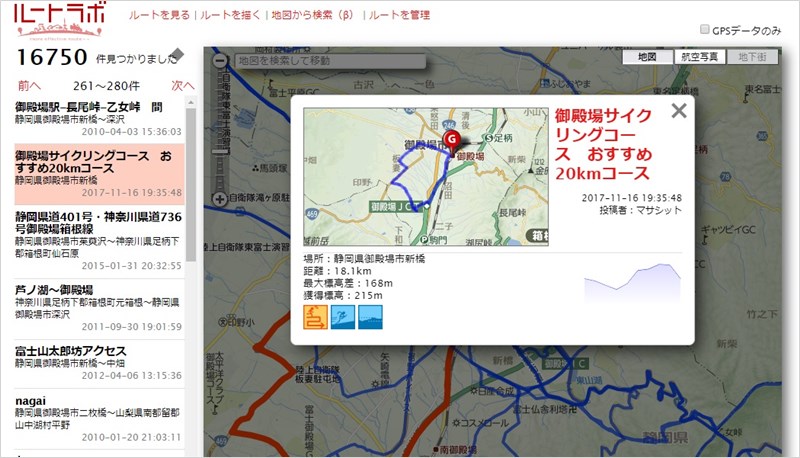Go to previous results with 前へ
This screenshot has height=458, width=800.
(29, 85)
